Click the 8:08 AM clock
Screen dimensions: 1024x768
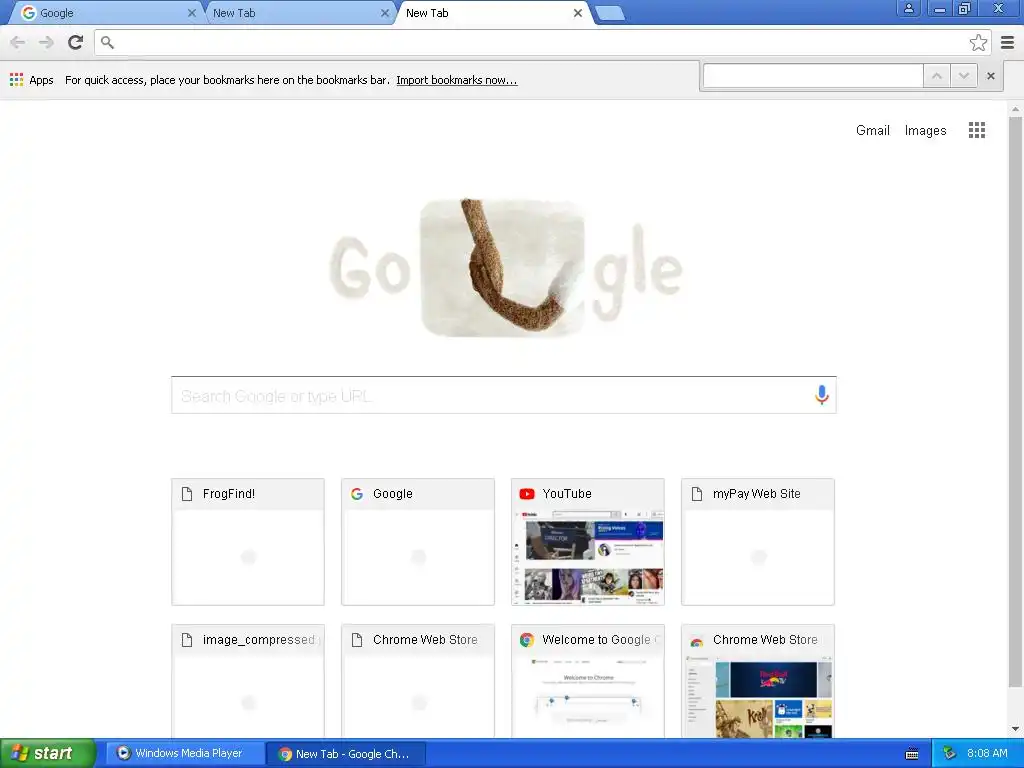point(987,754)
